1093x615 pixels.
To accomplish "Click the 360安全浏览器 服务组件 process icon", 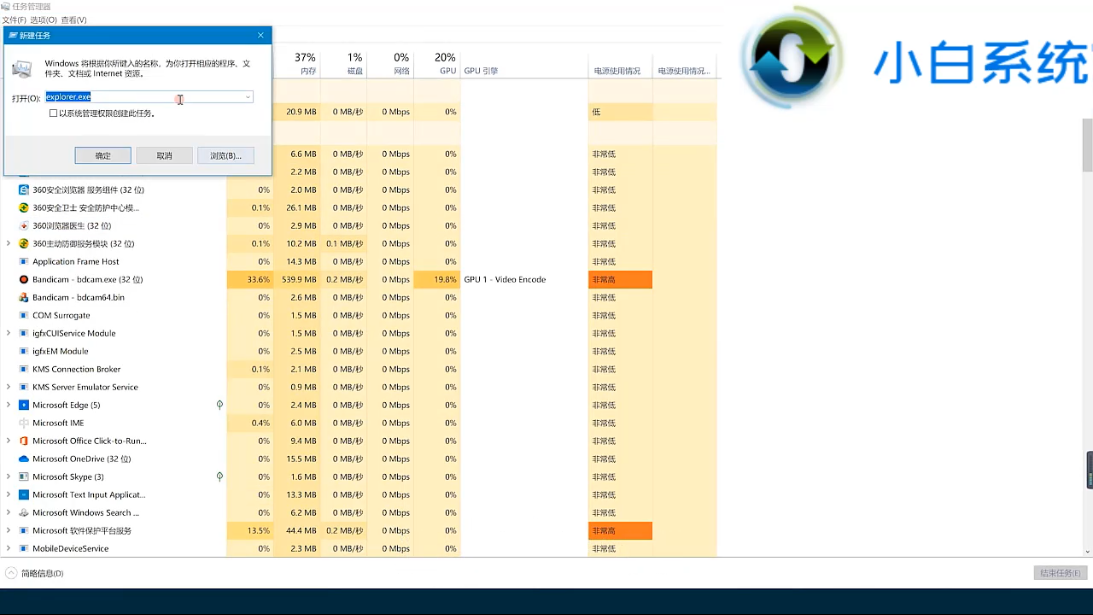I will (x=24, y=190).
